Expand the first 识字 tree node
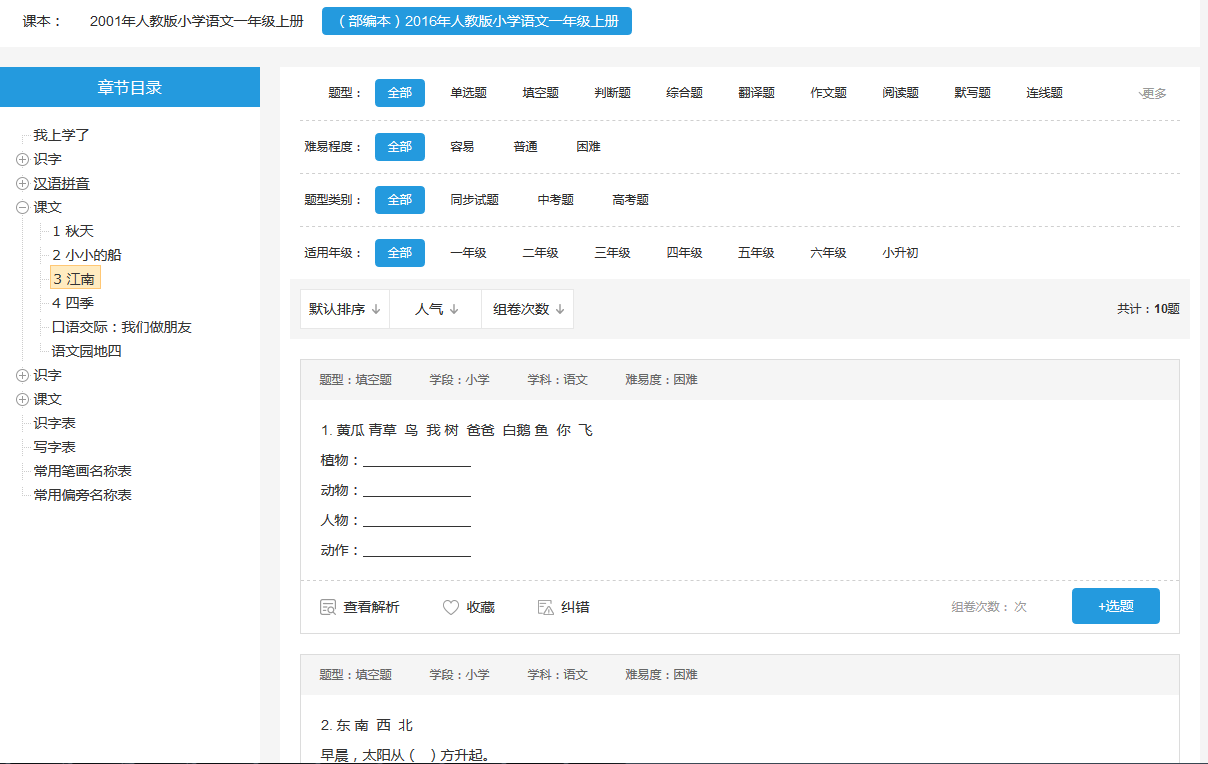The height and width of the screenshot is (764, 1208). tap(22, 159)
